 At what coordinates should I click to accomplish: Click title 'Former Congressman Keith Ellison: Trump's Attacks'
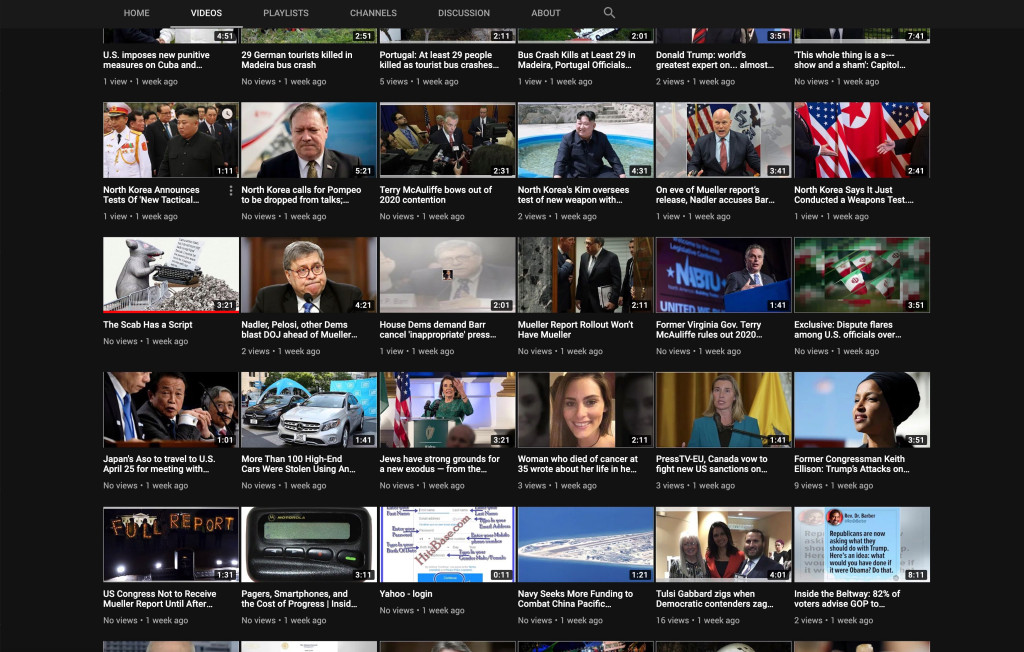[x=852, y=464]
